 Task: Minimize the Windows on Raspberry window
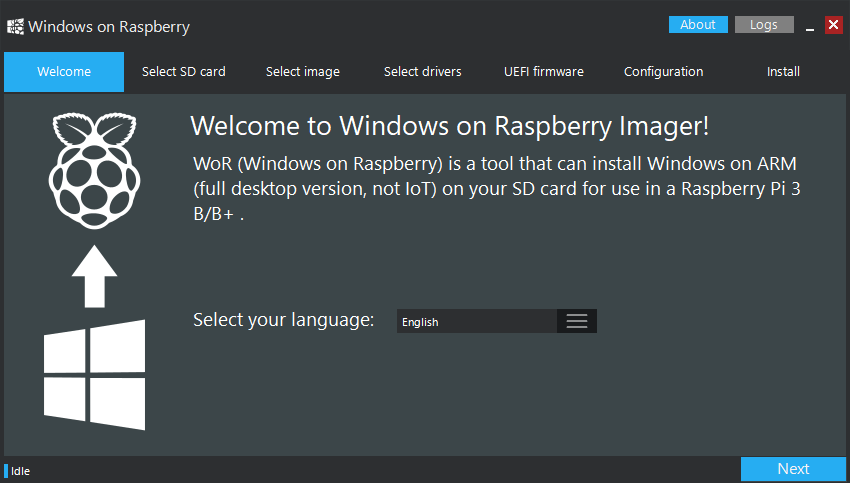click(809, 25)
